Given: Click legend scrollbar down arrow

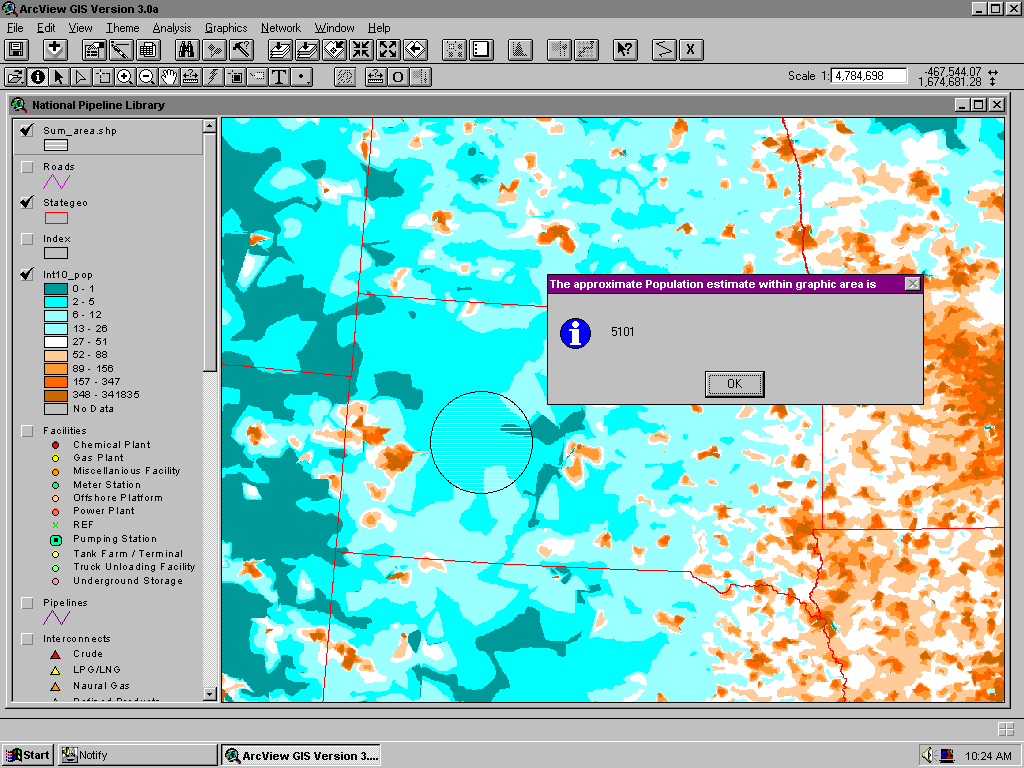Looking at the screenshot, I should tap(210, 694).
